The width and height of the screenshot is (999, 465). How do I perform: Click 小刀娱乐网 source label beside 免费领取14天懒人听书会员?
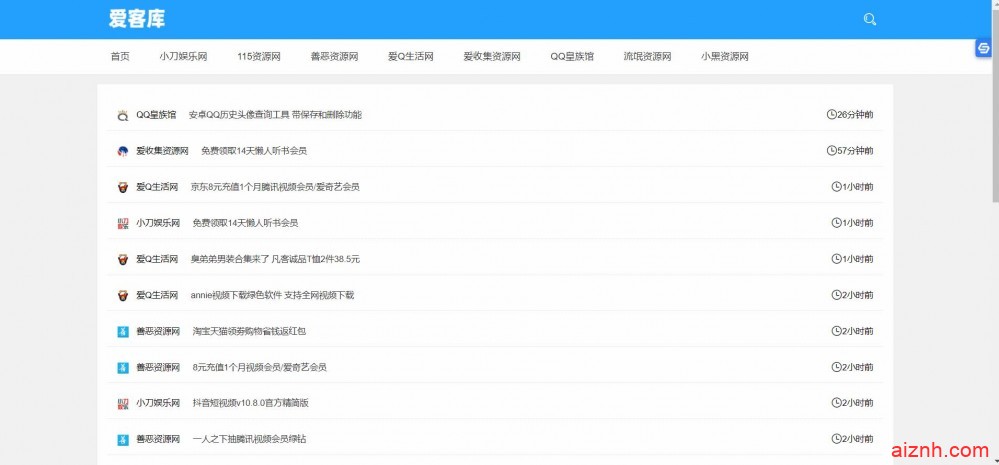(x=158, y=223)
